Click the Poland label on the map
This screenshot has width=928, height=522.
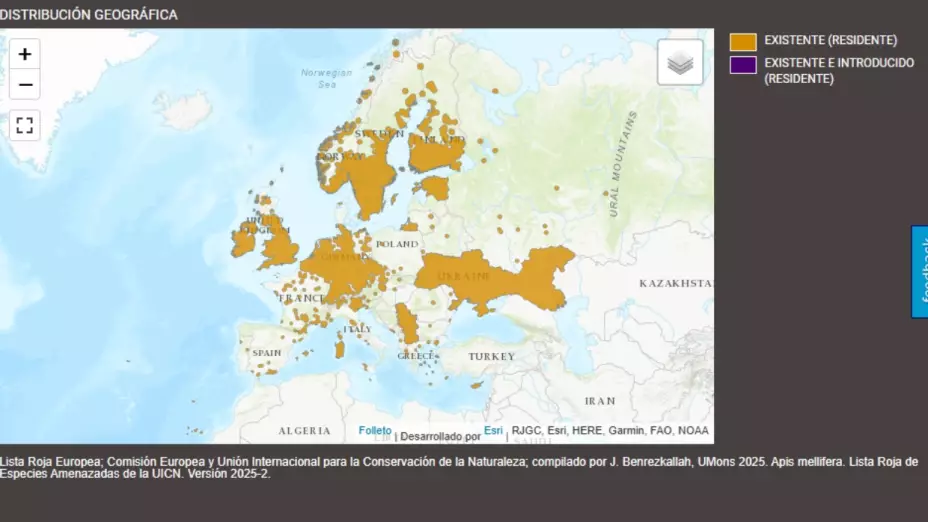click(397, 244)
